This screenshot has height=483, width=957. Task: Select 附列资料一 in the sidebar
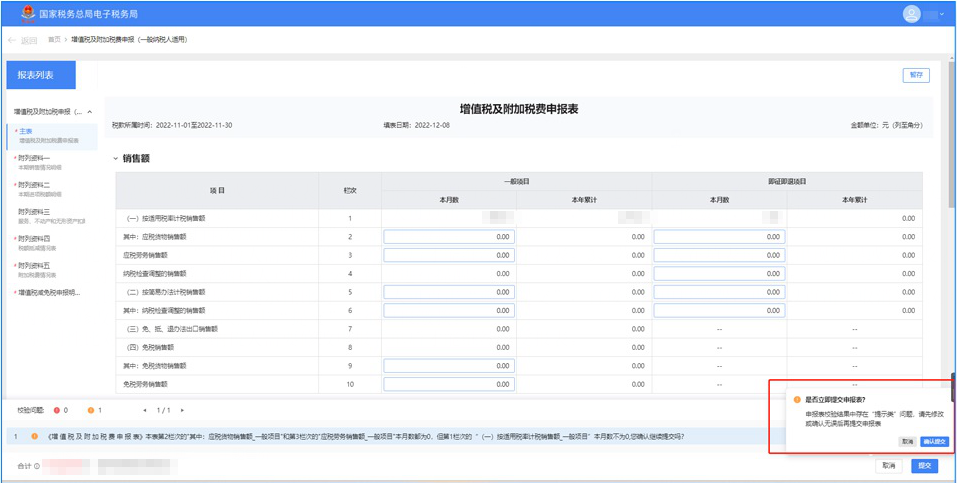coord(33,158)
